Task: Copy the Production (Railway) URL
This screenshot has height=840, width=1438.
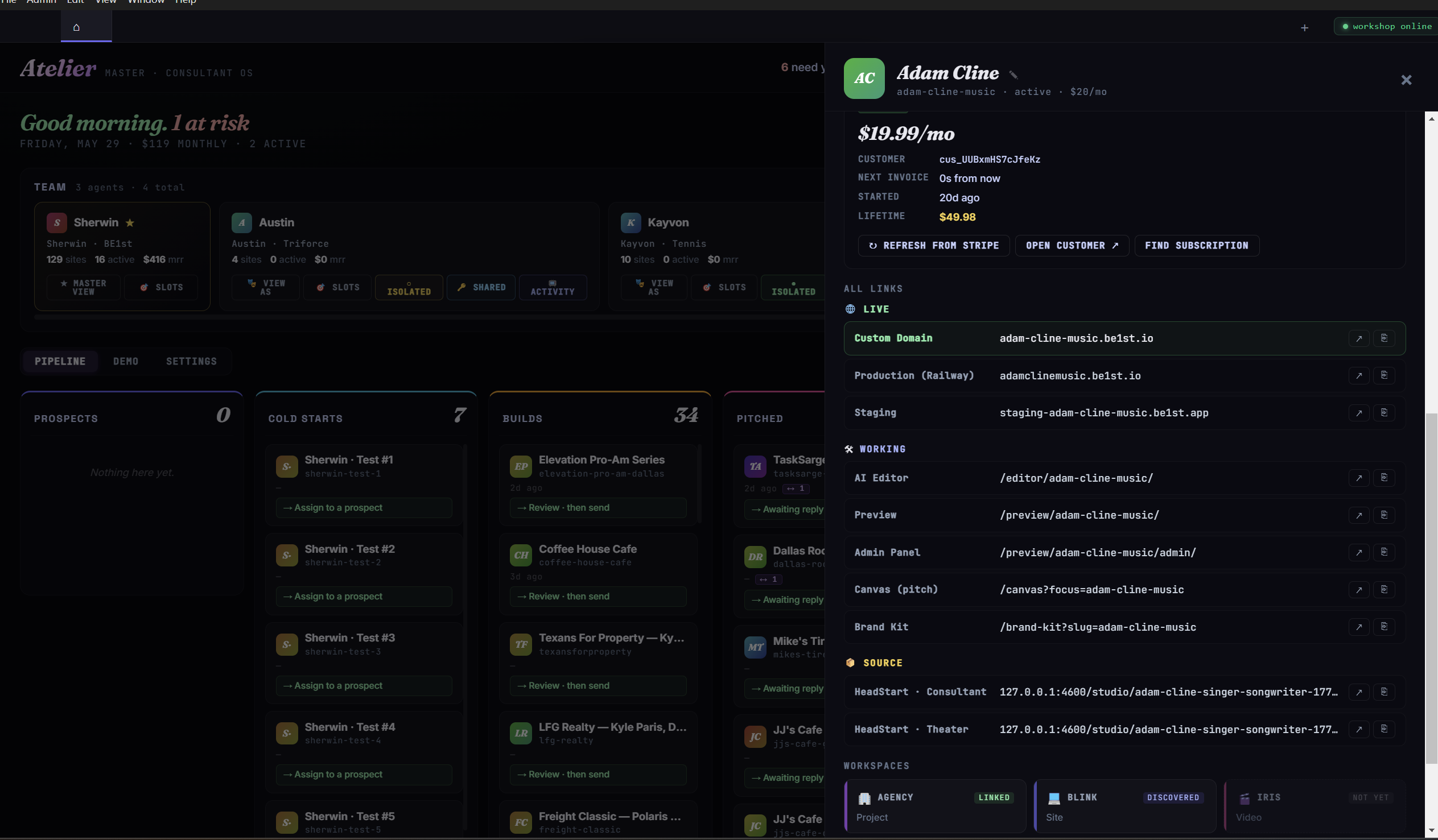Action: pyautogui.click(x=1384, y=376)
